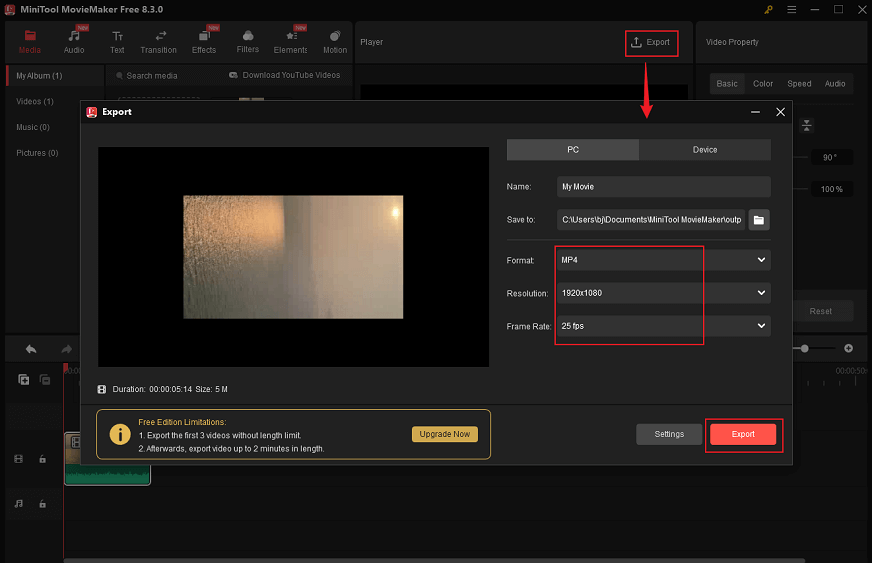
Task: Toggle the video track lock
Action: (x=42, y=459)
